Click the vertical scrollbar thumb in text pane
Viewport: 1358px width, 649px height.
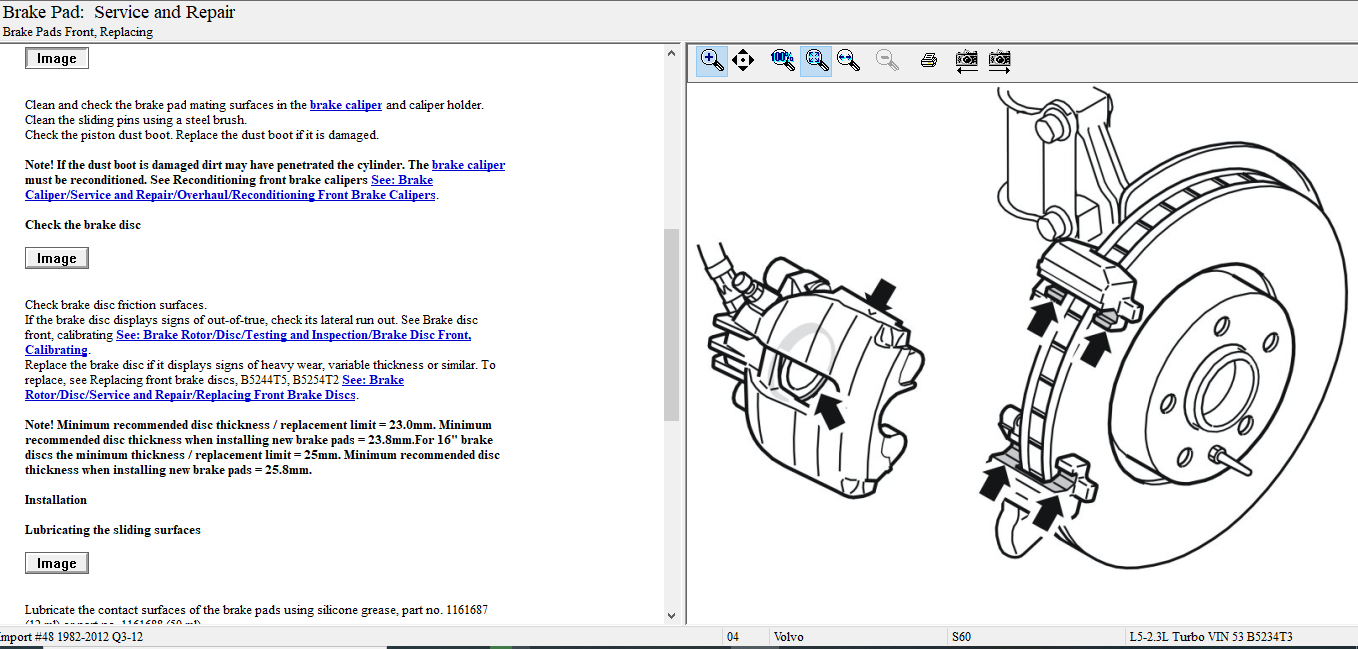671,325
